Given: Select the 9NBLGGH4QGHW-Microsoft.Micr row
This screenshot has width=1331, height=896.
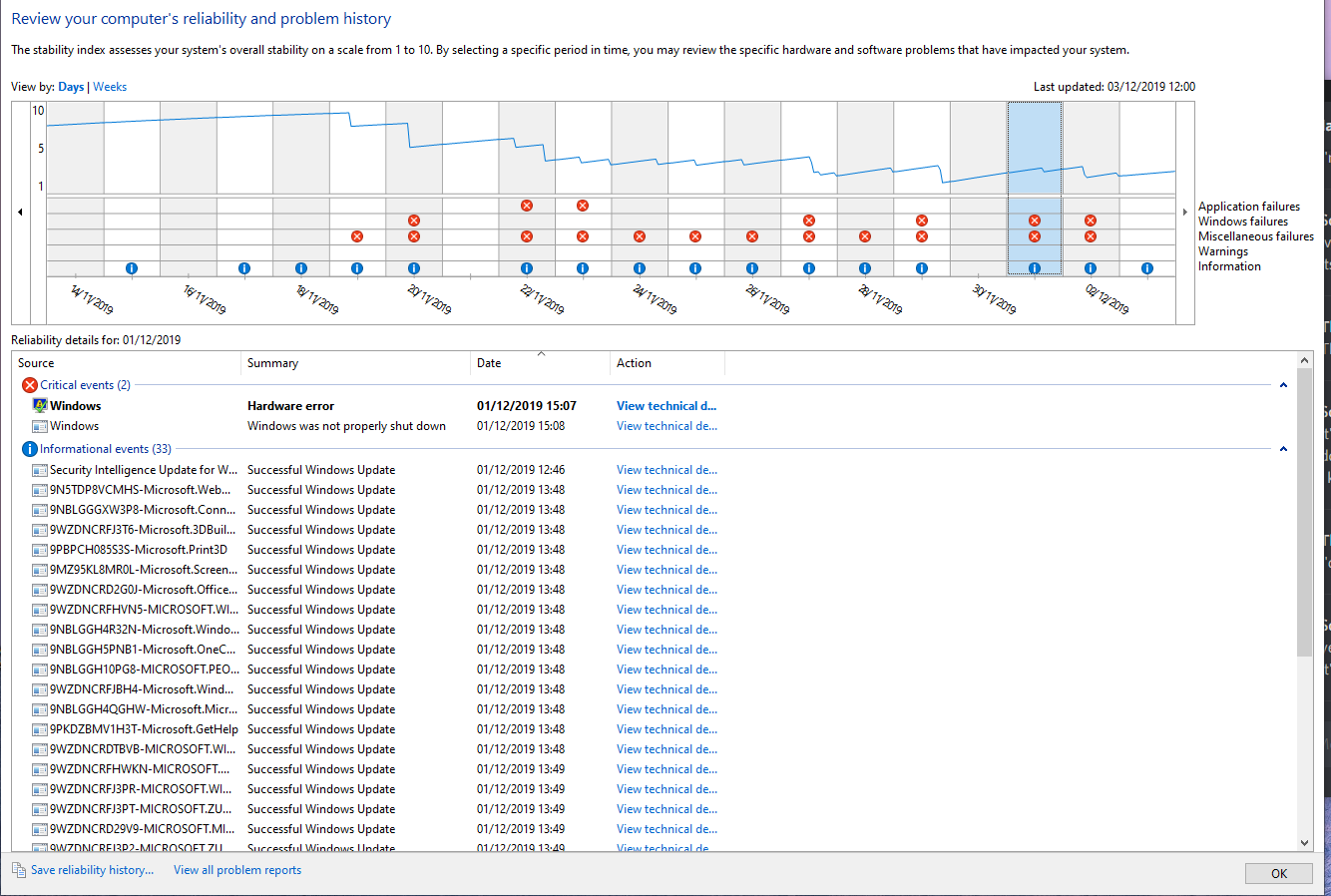Looking at the screenshot, I should (654, 709).
